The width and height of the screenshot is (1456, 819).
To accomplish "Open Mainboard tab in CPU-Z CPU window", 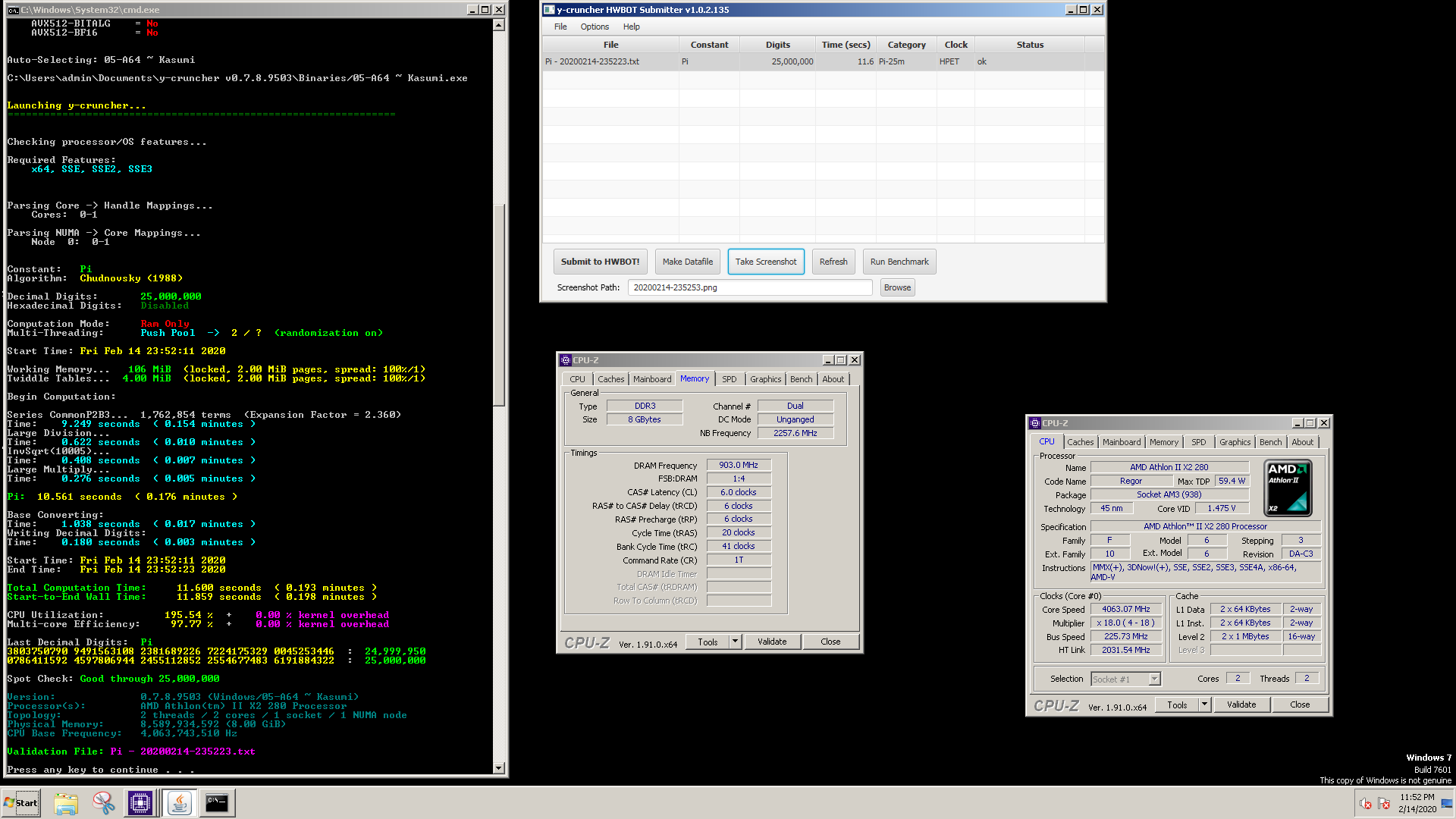I will (1122, 442).
